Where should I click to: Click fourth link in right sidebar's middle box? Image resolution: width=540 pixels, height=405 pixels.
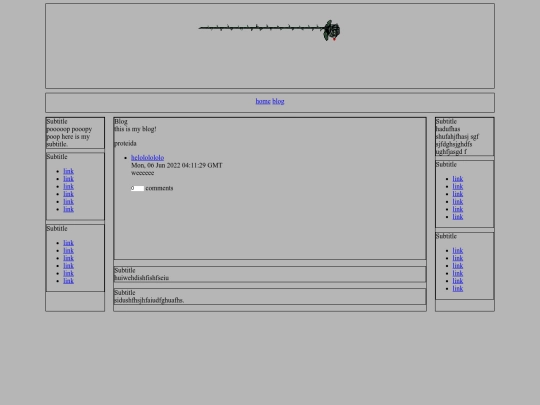click(x=458, y=201)
